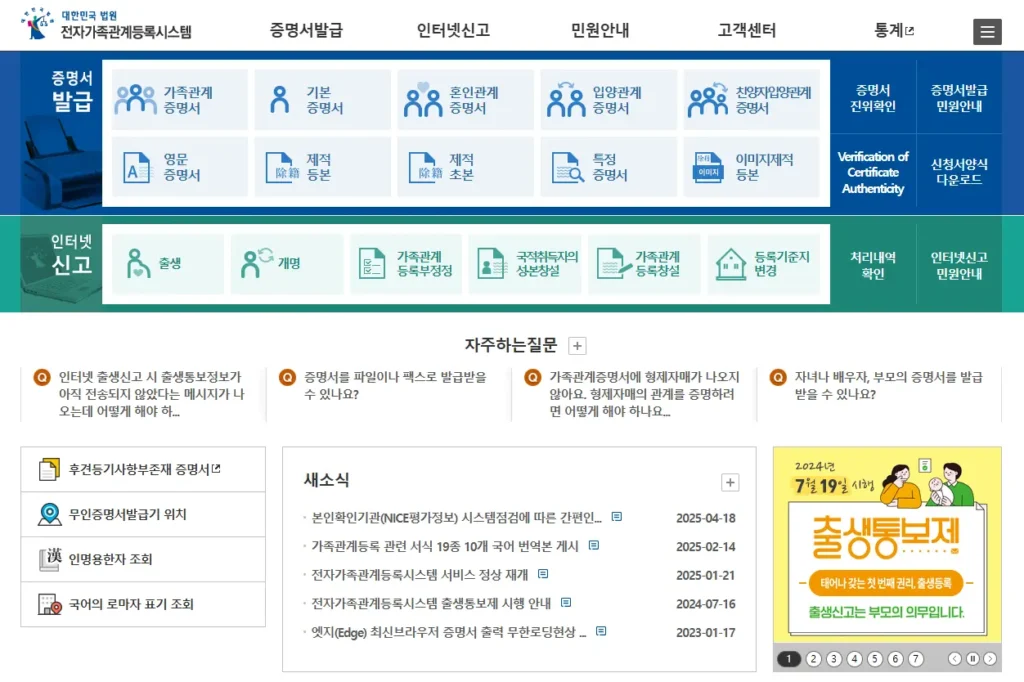The width and height of the screenshot is (1024, 682).
Task: Click the 대한민국 법원 site logo
Action: click(x=106, y=24)
